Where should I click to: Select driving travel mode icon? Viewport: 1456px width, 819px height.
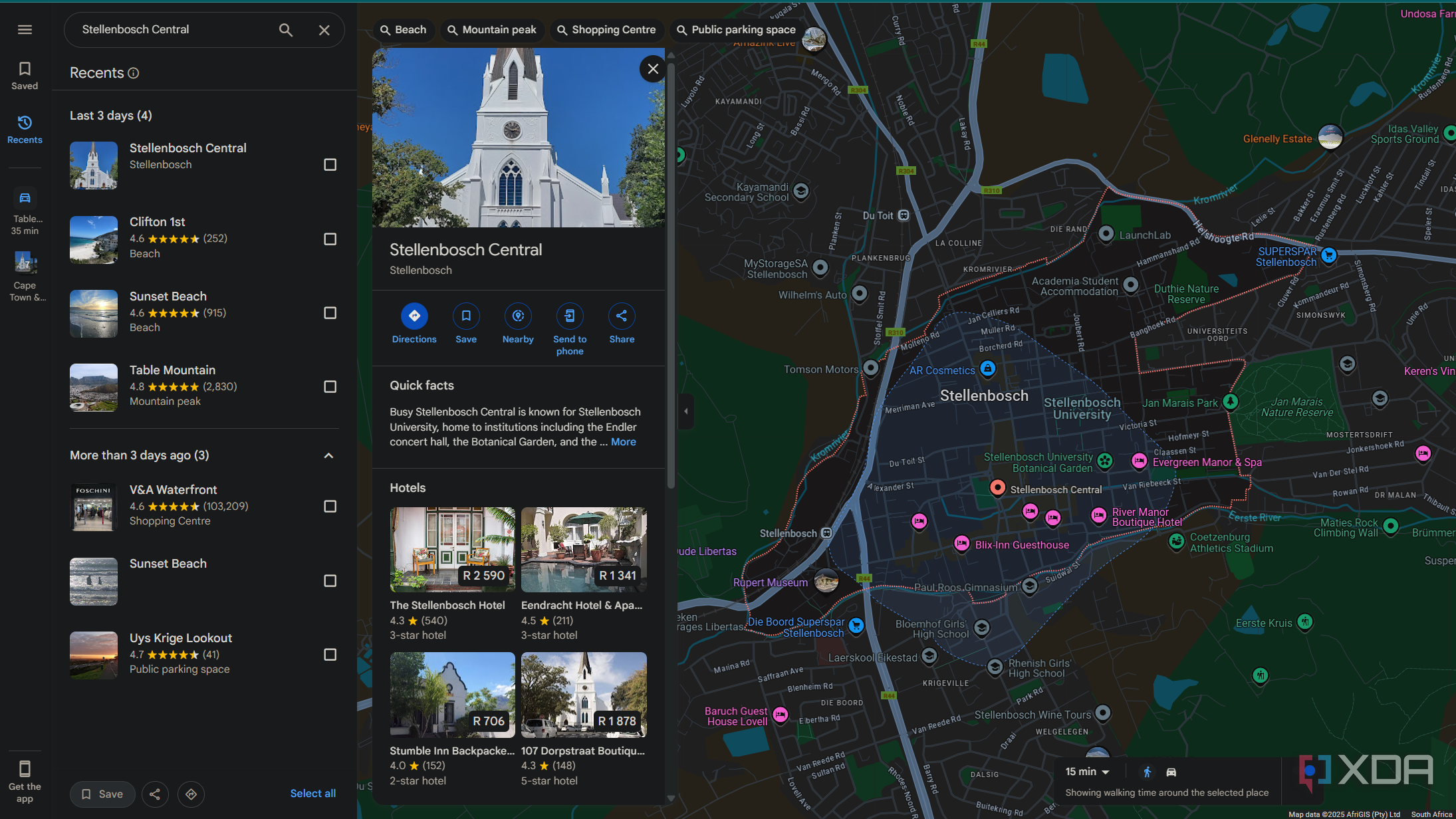[x=1171, y=772]
